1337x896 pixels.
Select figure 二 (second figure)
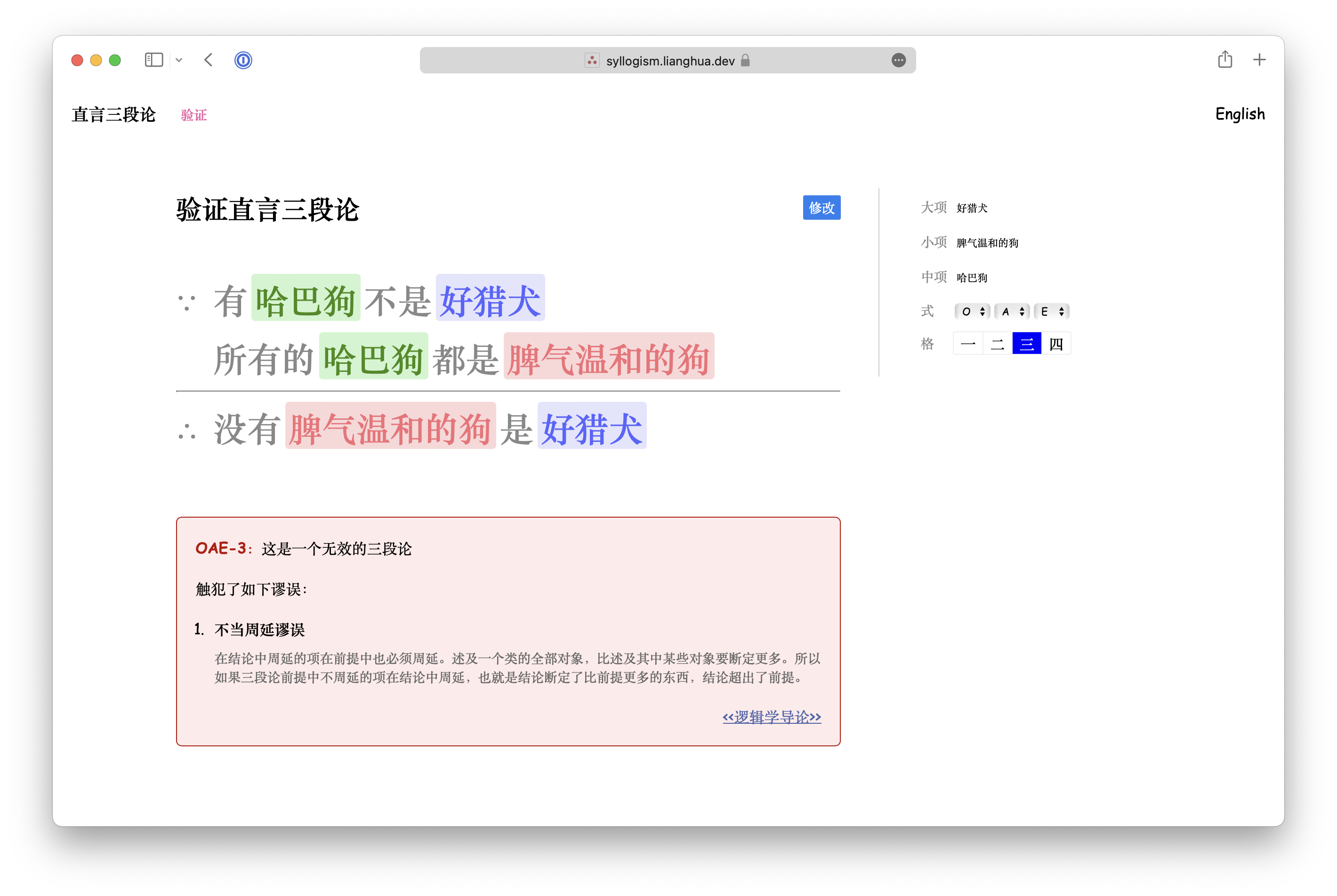(997, 344)
